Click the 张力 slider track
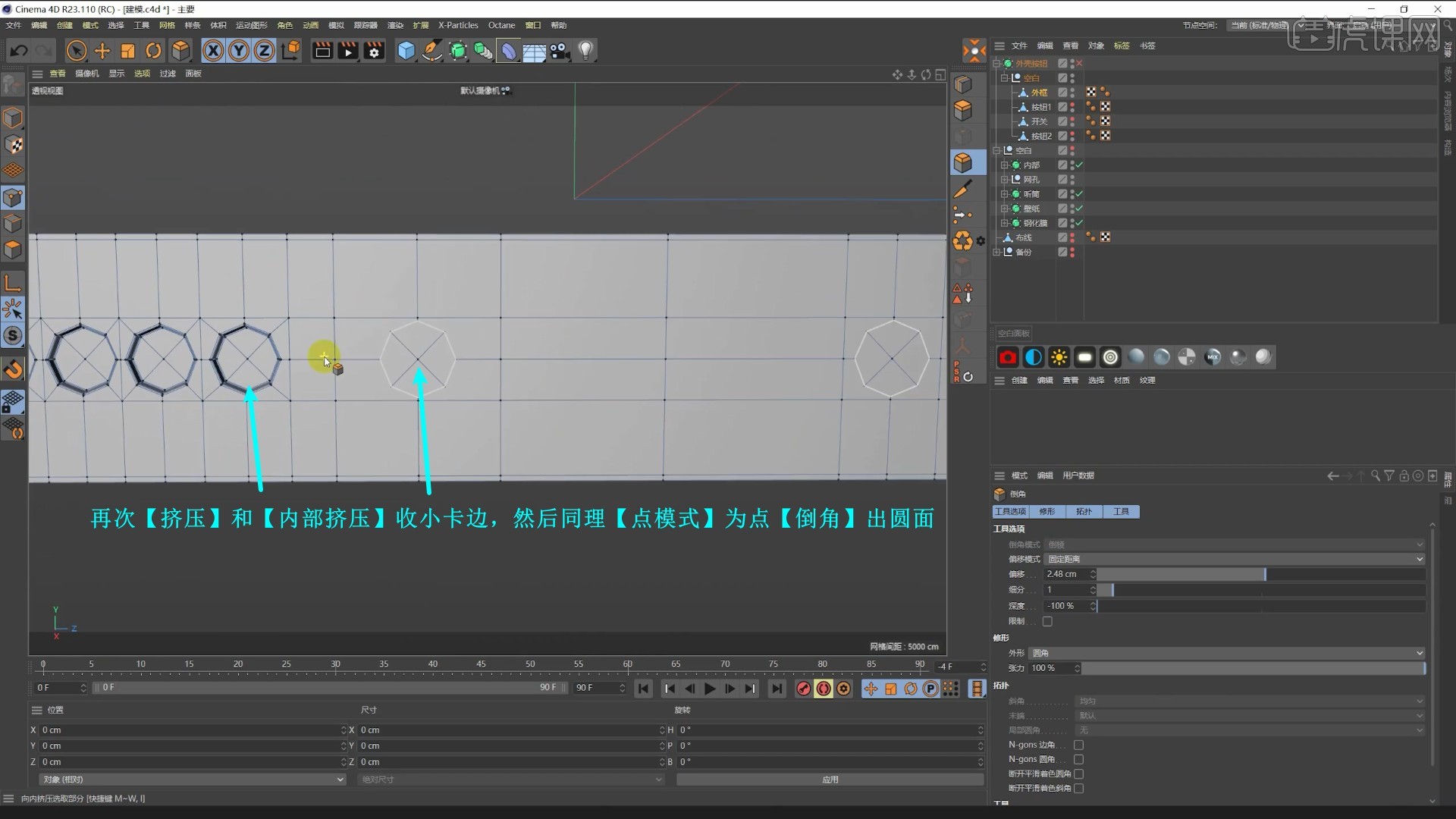Image resolution: width=1456 pixels, height=819 pixels. (1251, 668)
